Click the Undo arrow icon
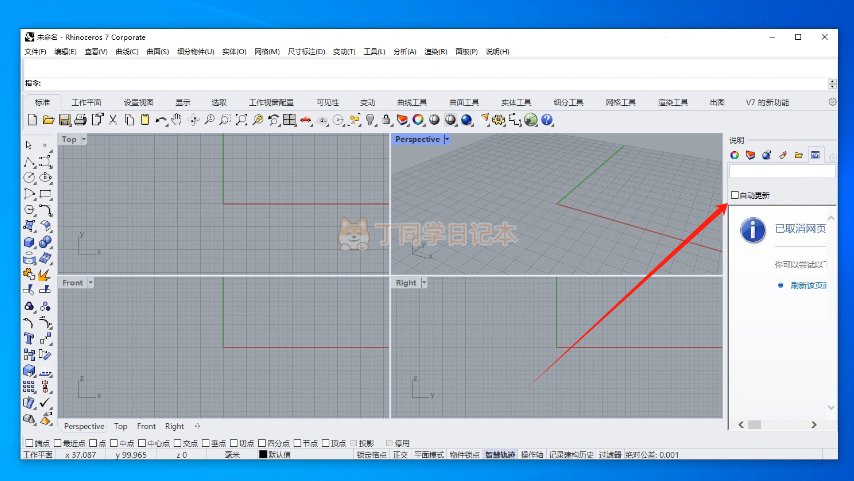Viewport: 854px width, 481px height. (x=160, y=120)
